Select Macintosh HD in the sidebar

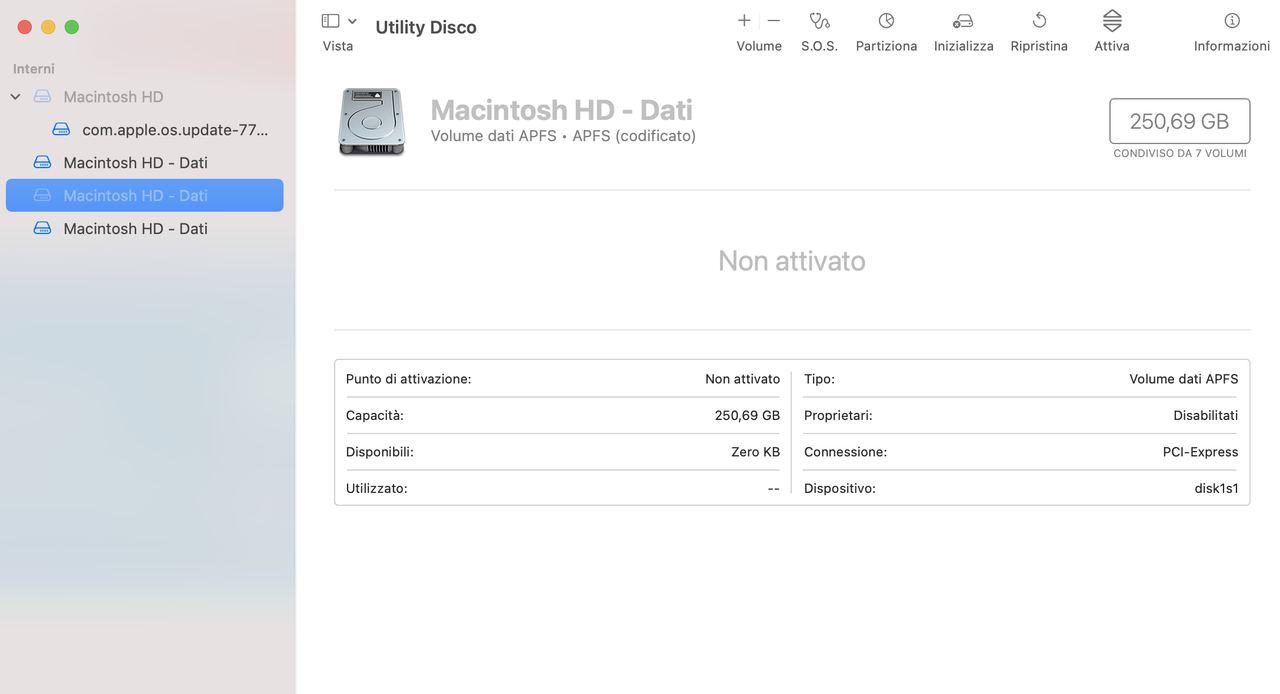[145, 97]
